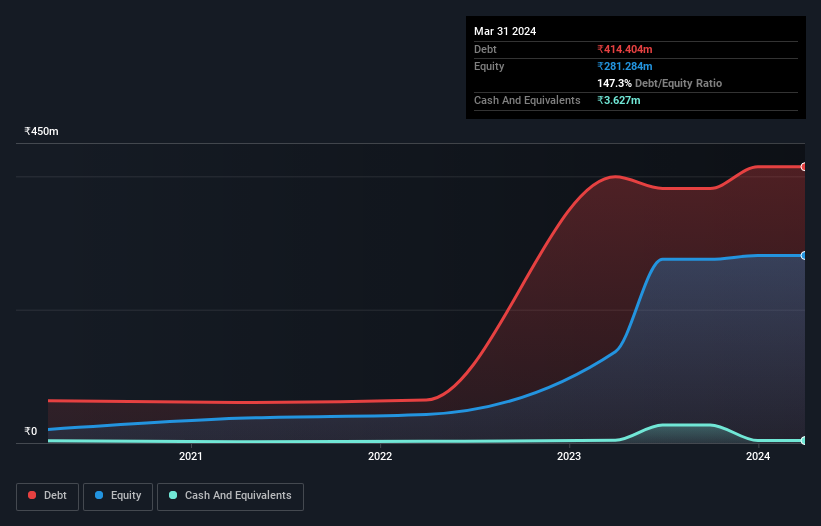
Task: Click the ₹414.404m debt value
Action: tap(625, 49)
